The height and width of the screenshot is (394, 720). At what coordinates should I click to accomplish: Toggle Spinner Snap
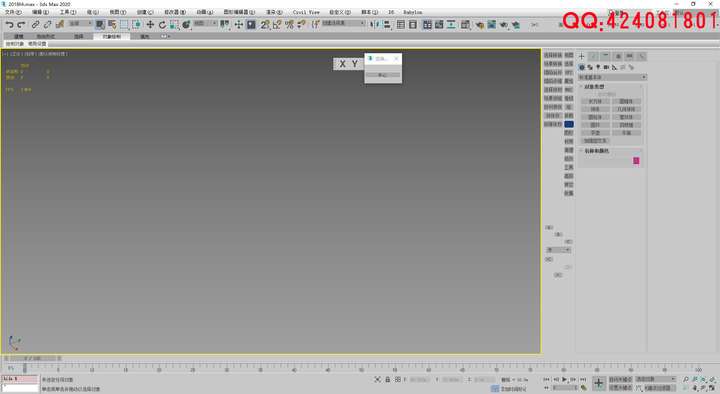pos(301,25)
